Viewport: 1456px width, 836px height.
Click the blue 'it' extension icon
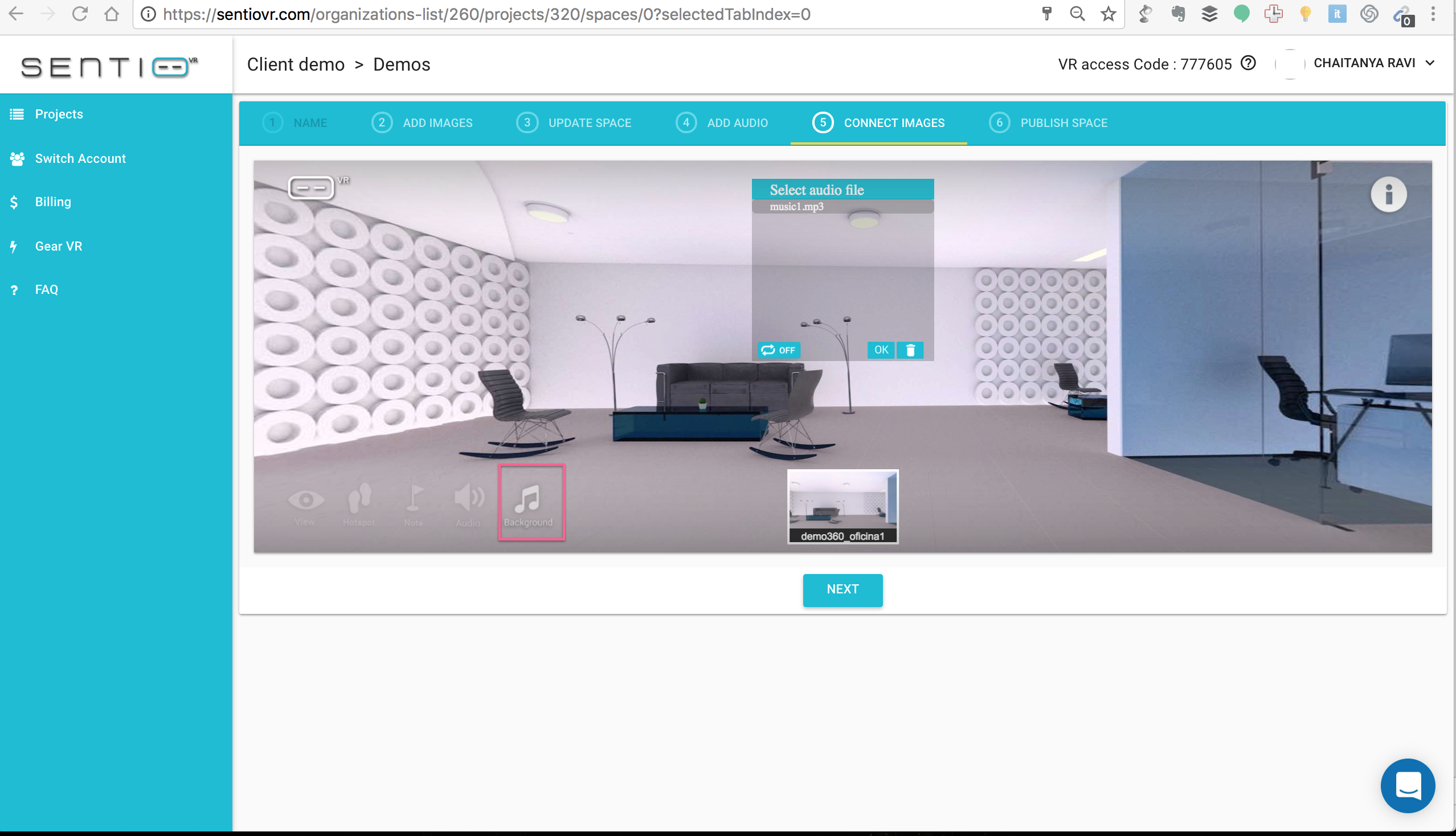(1337, 14)
